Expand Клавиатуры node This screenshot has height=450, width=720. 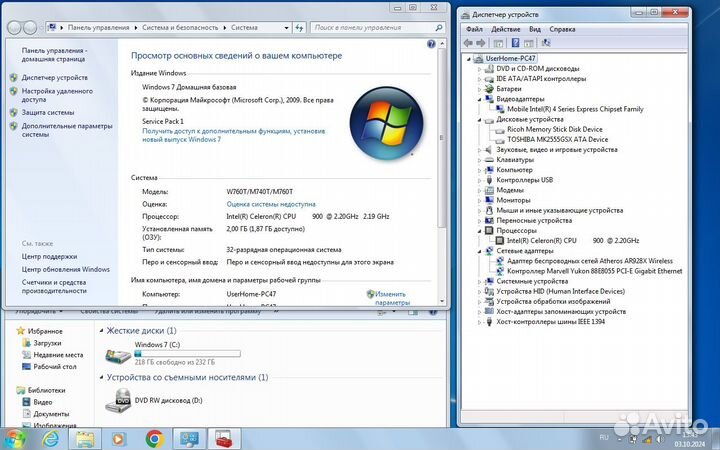tap(479, 160)
